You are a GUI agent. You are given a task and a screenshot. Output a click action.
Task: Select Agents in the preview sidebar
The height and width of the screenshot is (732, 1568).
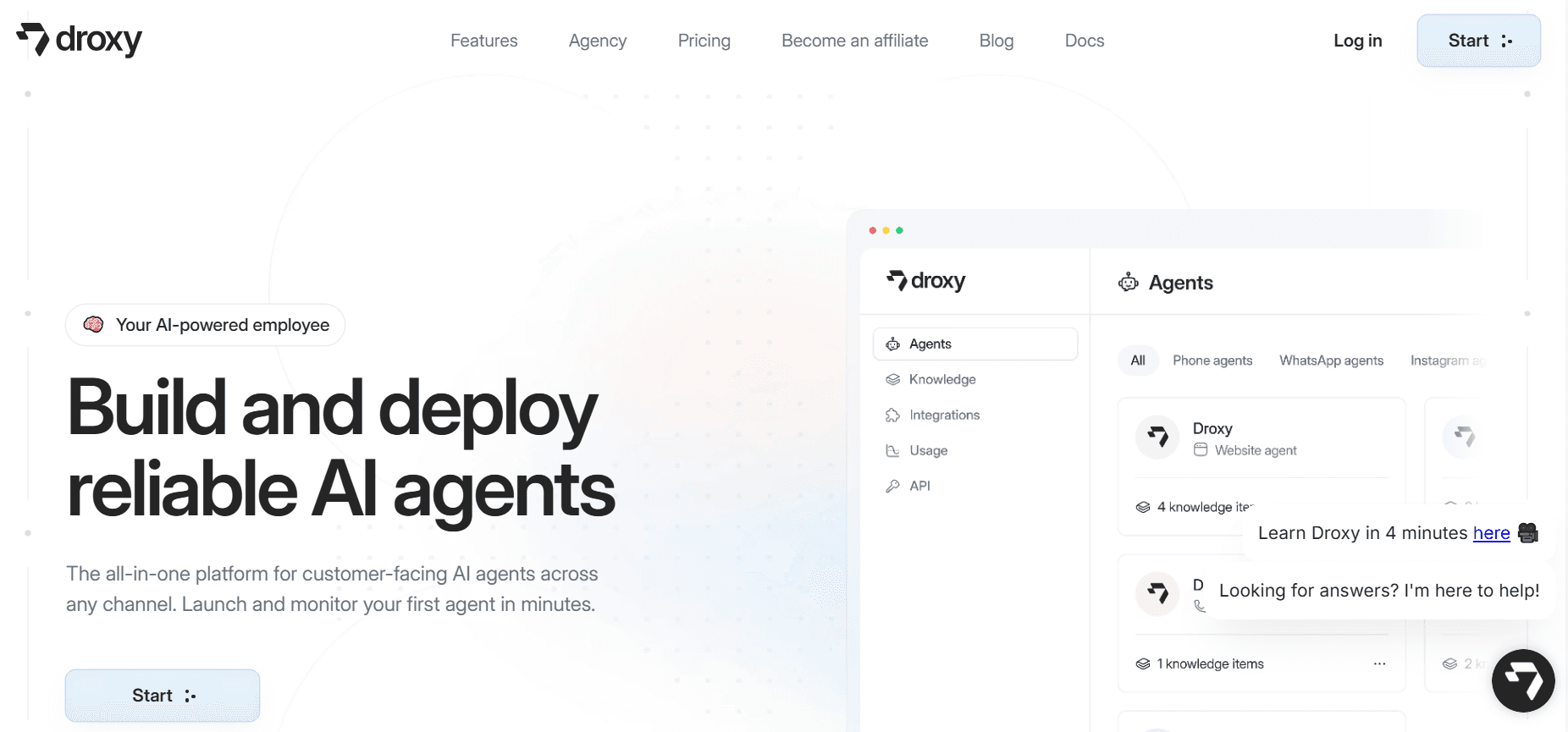pyautogui.click(x=975, y=344)
